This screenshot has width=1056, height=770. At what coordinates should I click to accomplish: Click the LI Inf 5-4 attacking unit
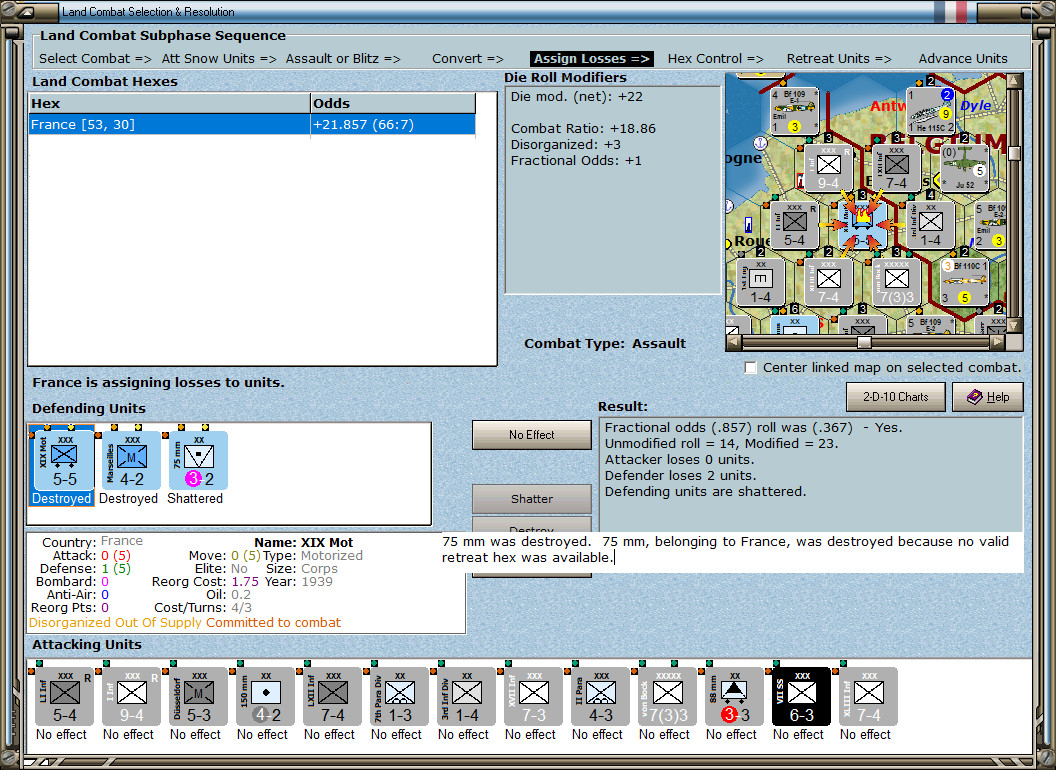pyautogui.click(x=64, y=697)
